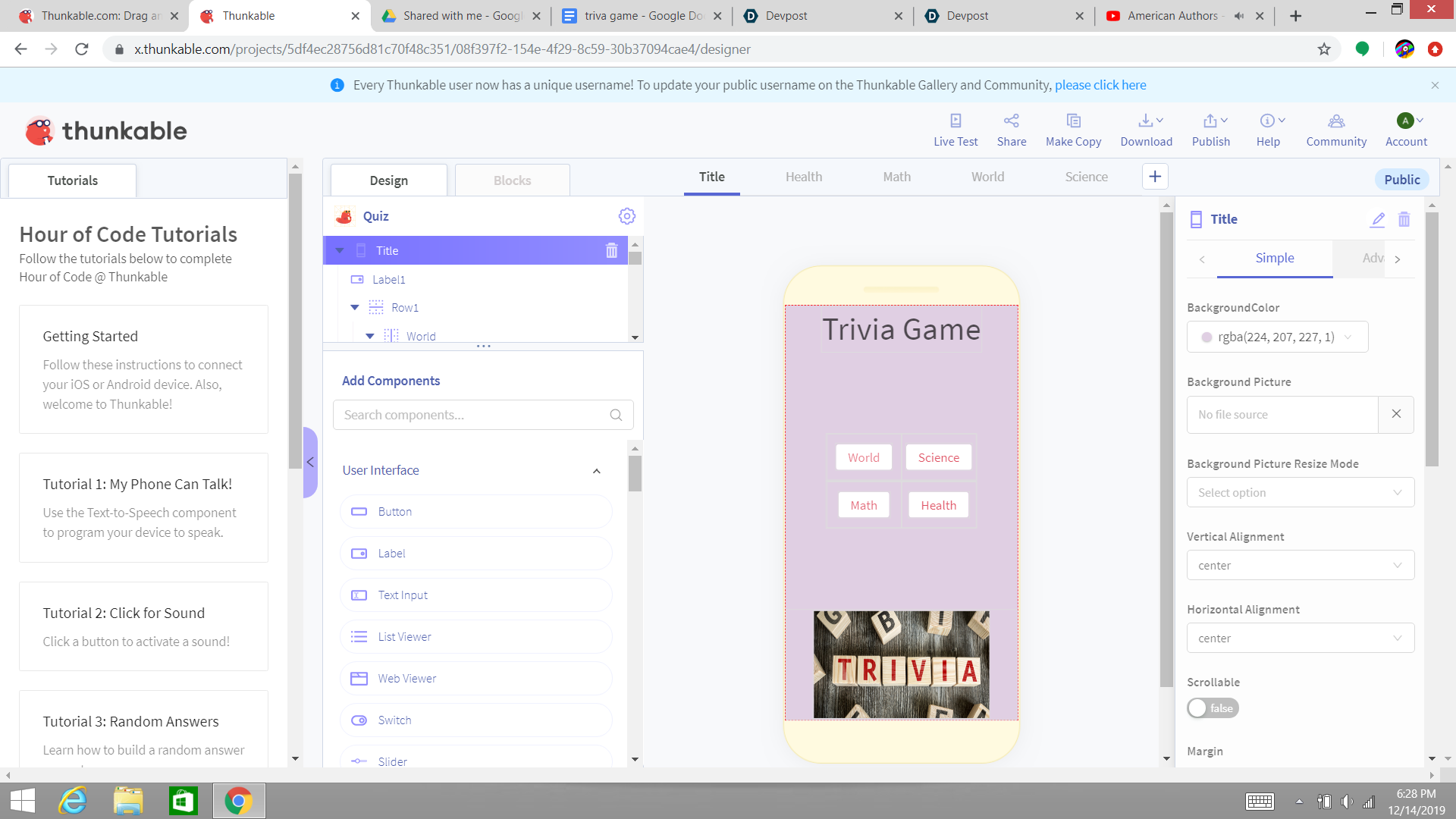Click the 'please click here' link
Viewport: 1456px width, 819px height.
[x=1100, y=85]
